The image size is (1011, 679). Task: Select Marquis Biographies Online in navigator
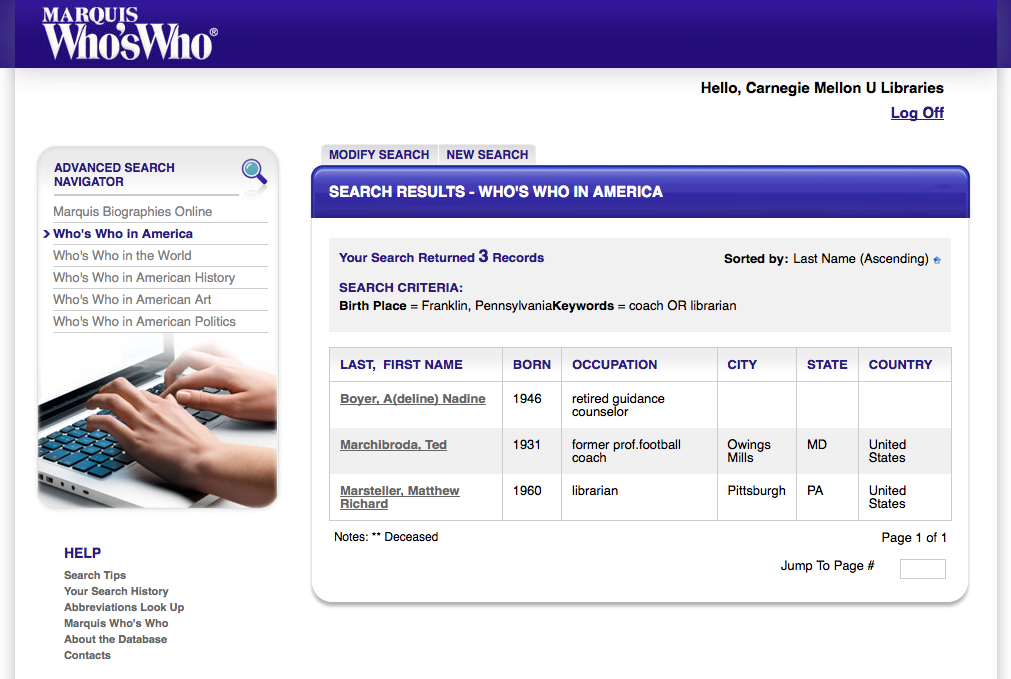pos(133,212)
